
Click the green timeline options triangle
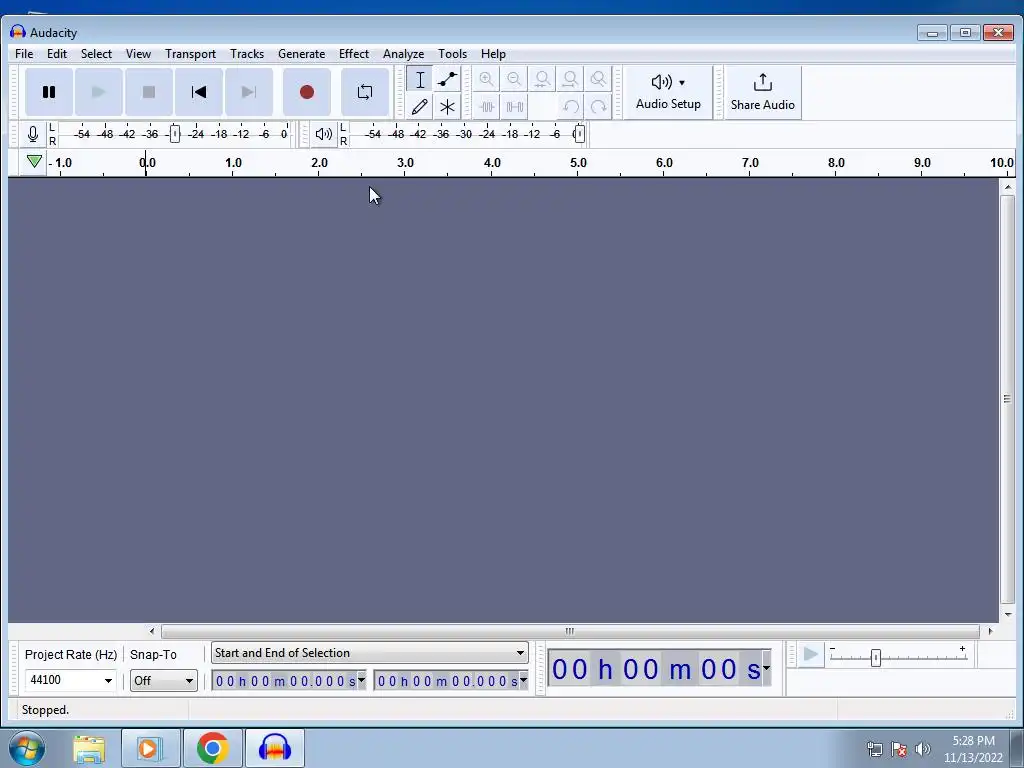point(34,161)
